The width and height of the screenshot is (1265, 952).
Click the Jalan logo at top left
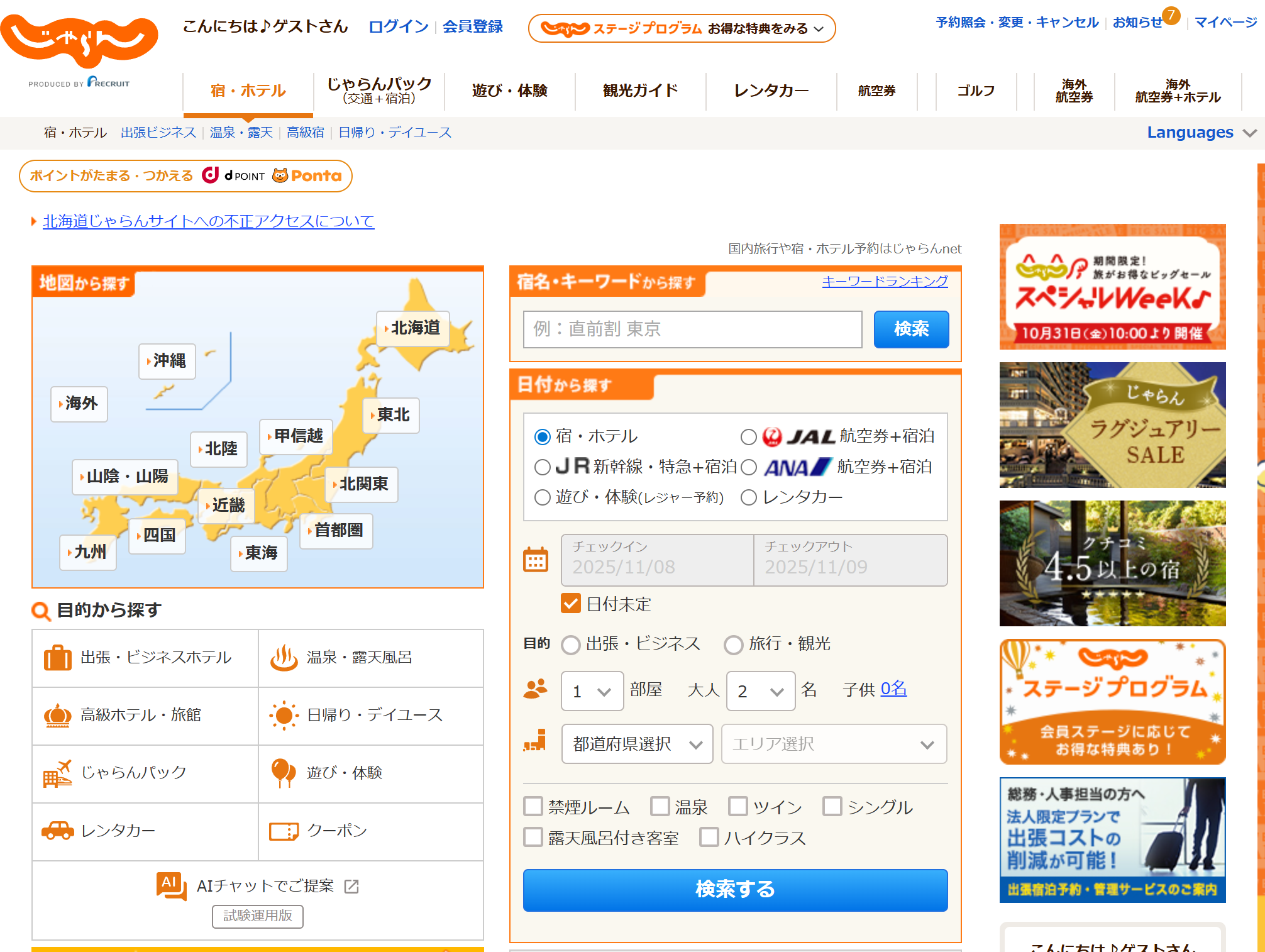79,41
